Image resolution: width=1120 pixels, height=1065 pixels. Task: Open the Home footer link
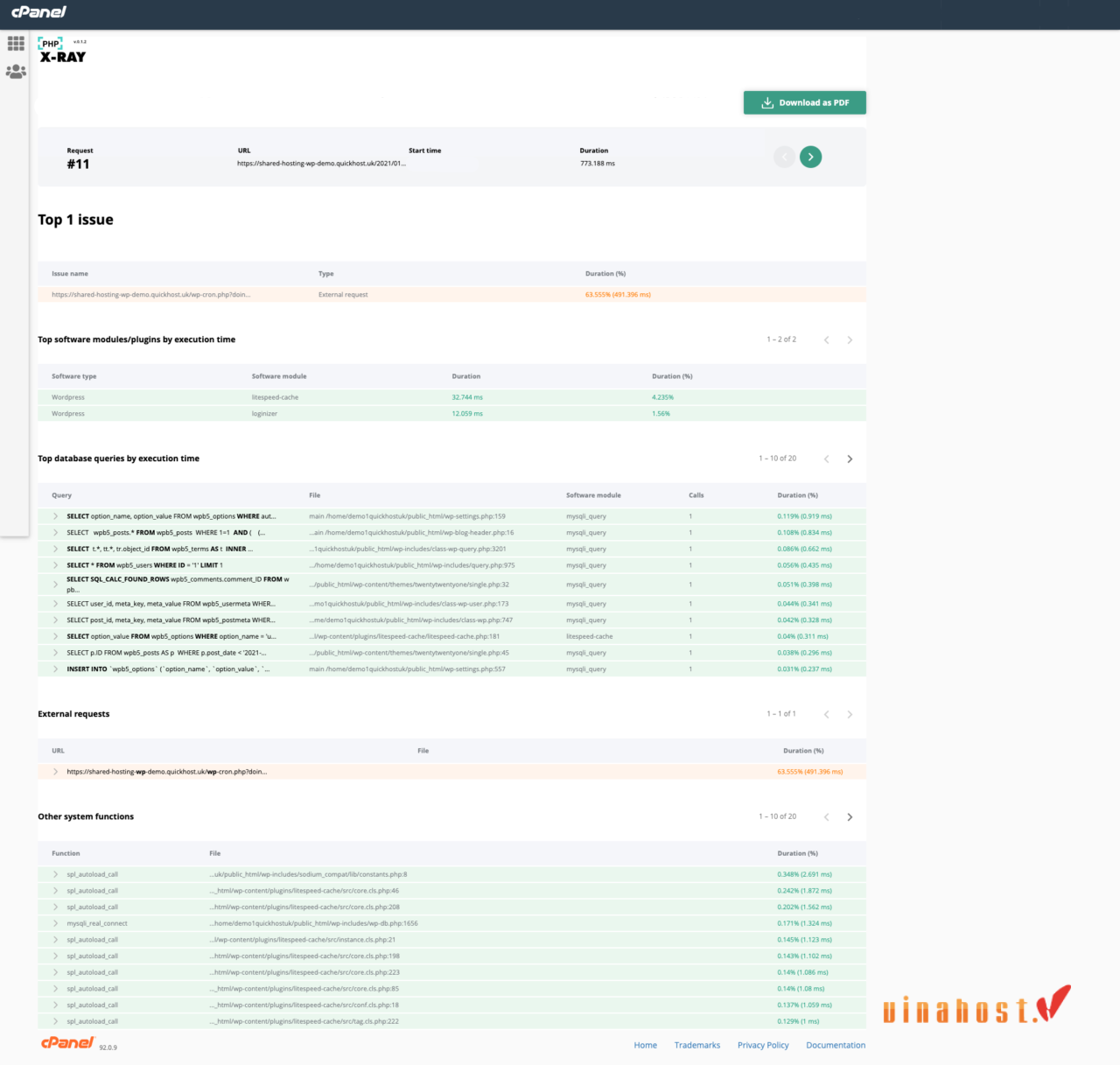click(x=646, y=1045)
